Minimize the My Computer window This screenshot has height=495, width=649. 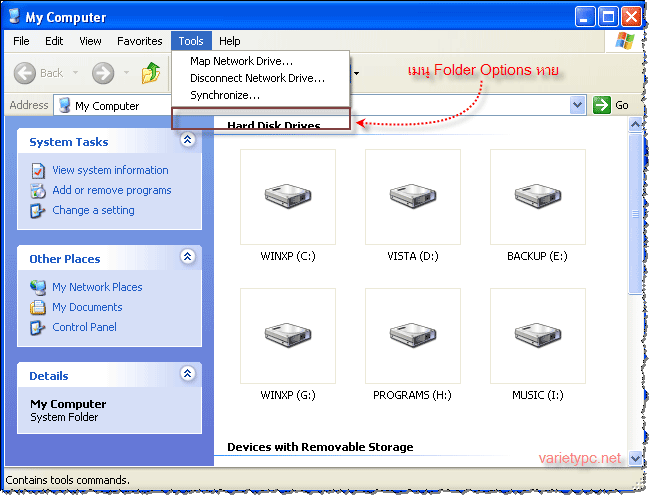(584, 17)
